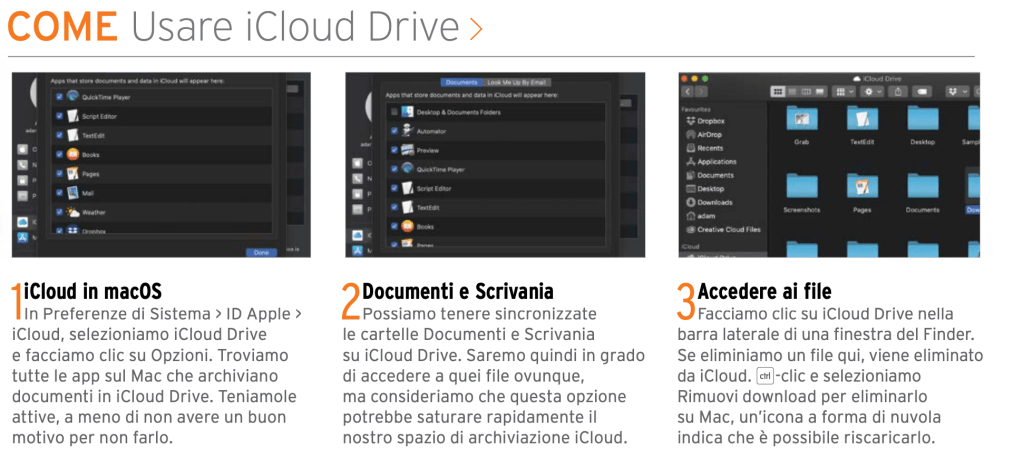1023x457 pixels.
Task: Switch to Look Me Up By Email tab
Action: [x=516, y=81]
